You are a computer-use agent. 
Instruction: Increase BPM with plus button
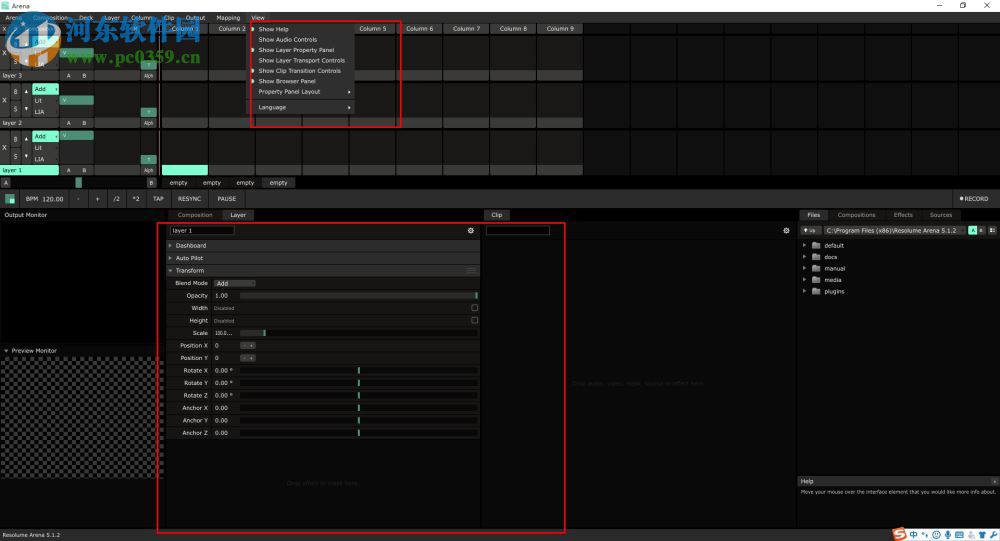coord(98,199)
